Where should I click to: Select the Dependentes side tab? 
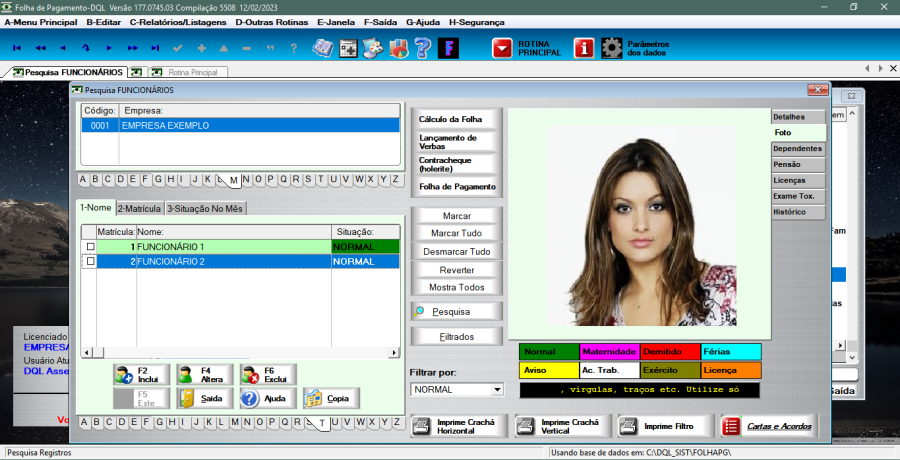pyautogui.click(x=797, y=148)
